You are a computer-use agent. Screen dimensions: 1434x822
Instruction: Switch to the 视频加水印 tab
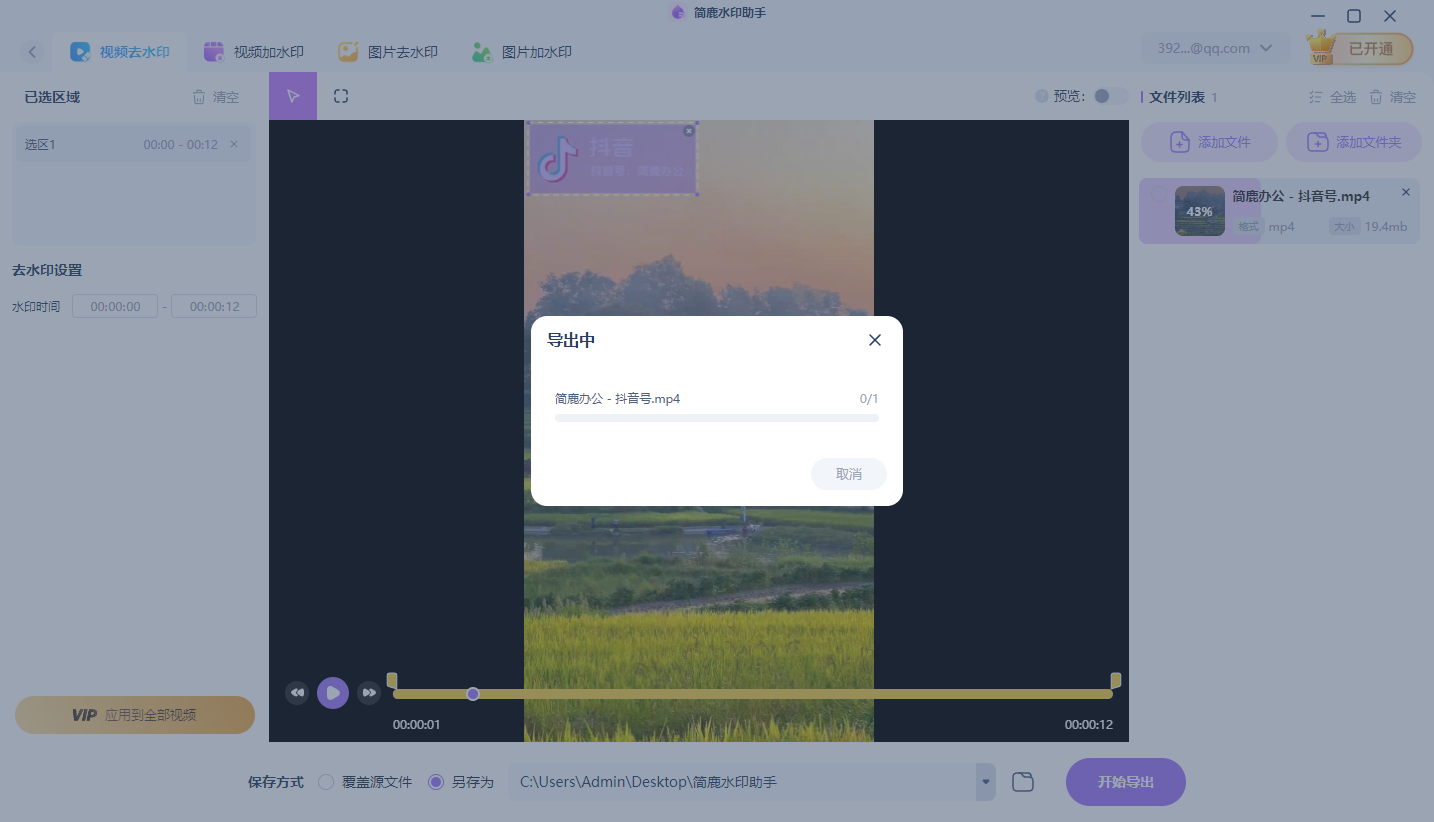[x=254, y=51]
